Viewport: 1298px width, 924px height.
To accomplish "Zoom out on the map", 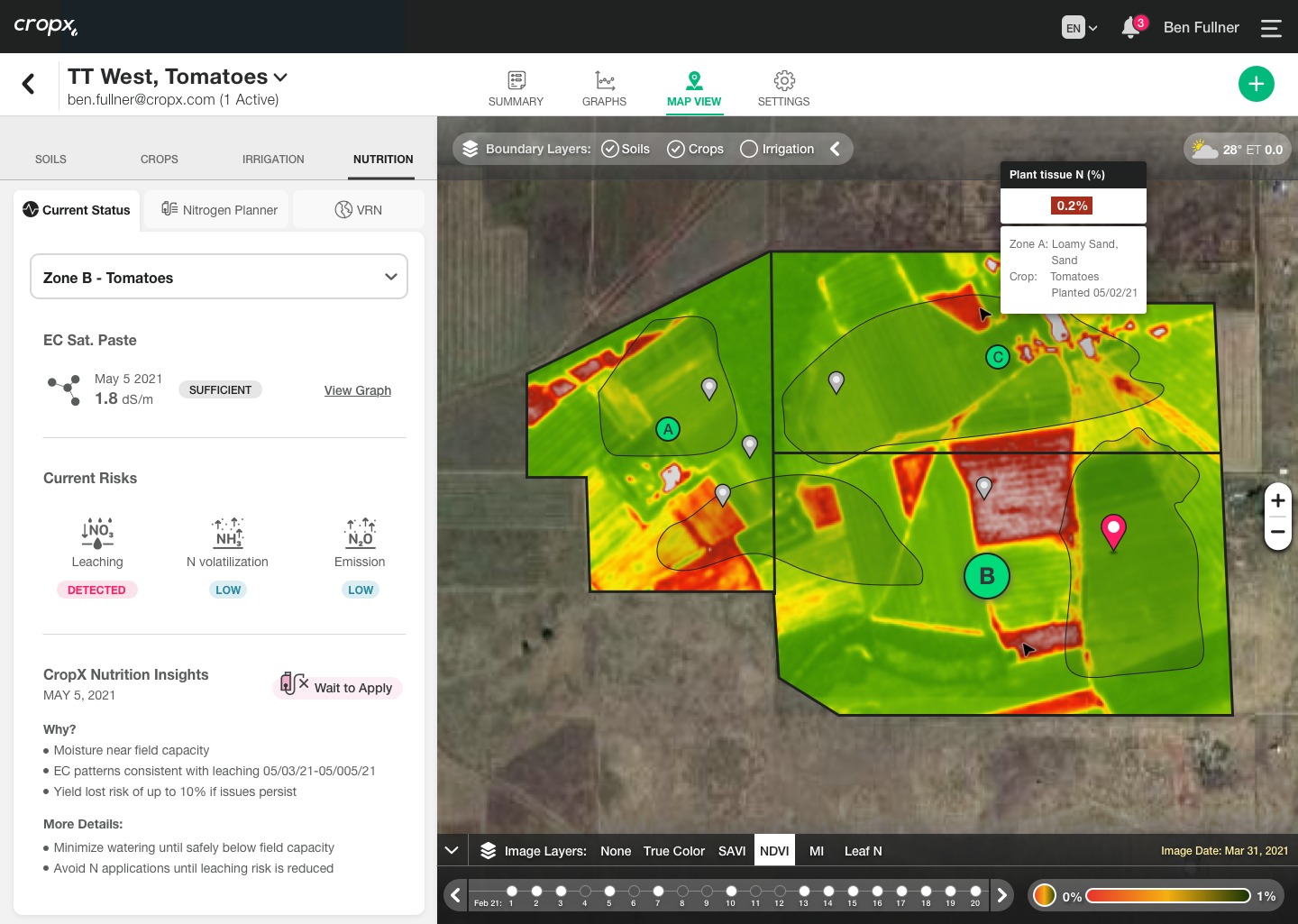I will pyautogui.click(x=1277, y=532).
